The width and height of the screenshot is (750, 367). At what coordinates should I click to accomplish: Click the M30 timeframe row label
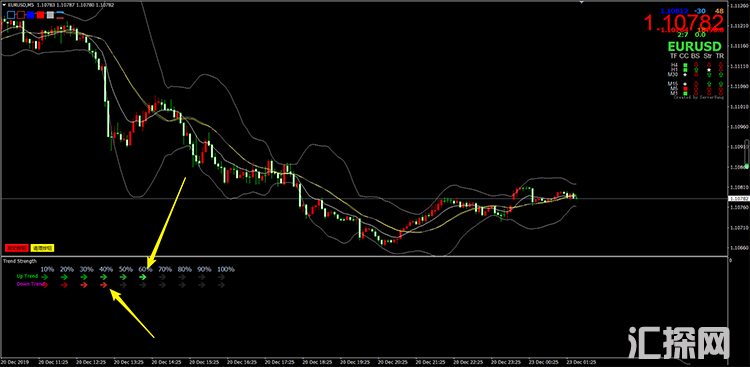[x=673, y=74]
